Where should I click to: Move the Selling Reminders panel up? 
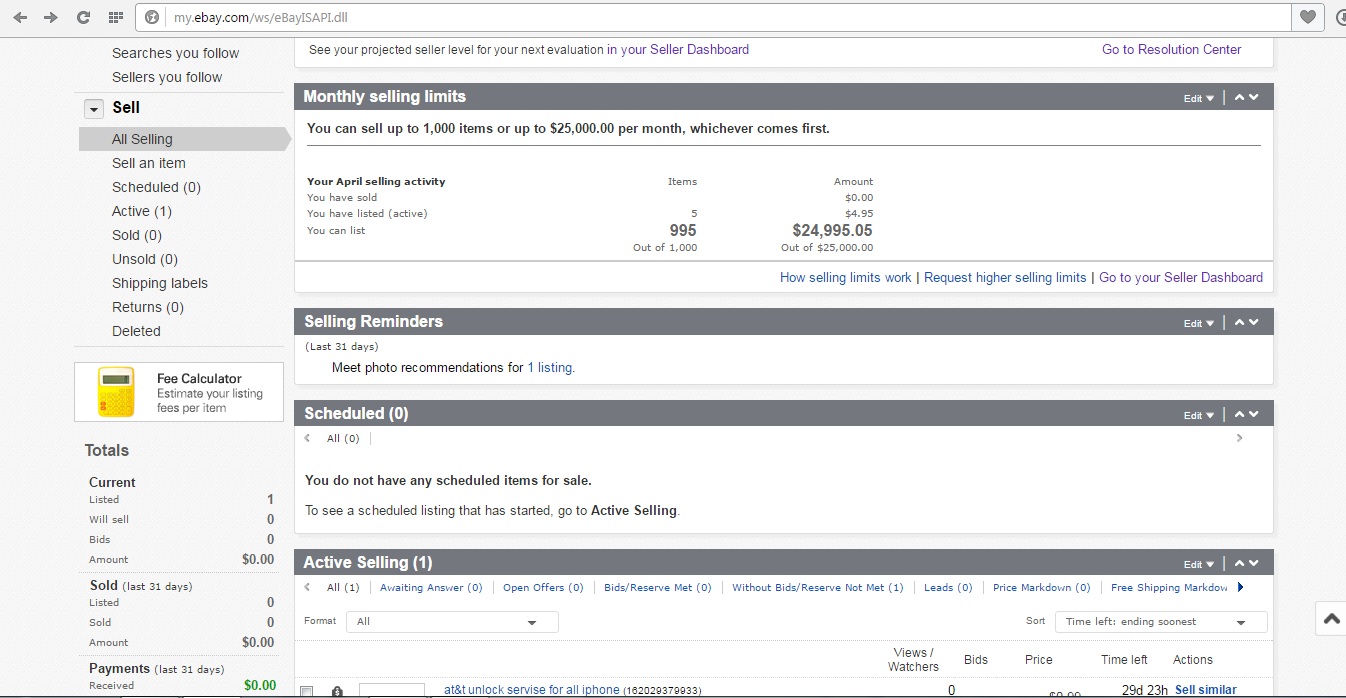pos(1240,322)
